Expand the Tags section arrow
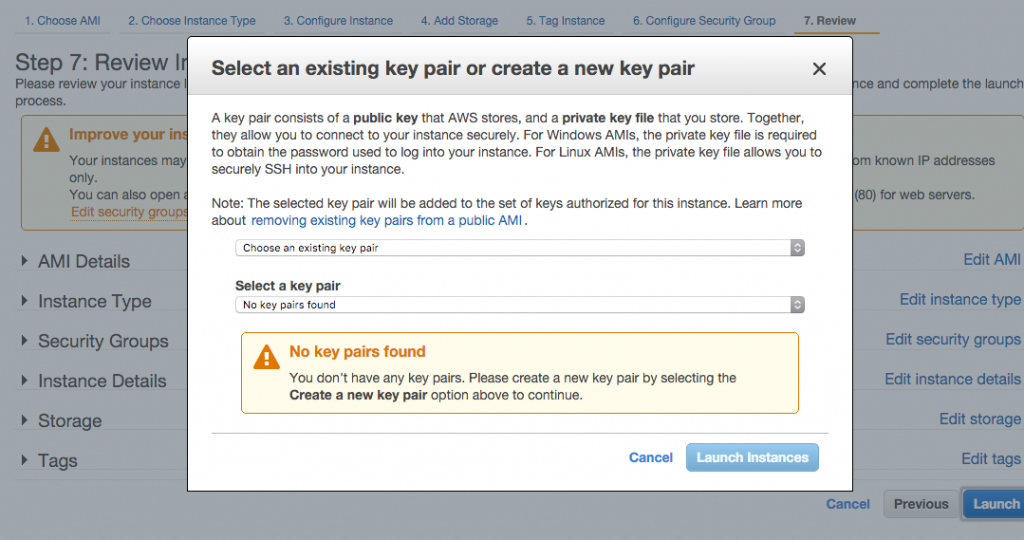The width and height of the screenshot is (1024, 540). [24, 460]
